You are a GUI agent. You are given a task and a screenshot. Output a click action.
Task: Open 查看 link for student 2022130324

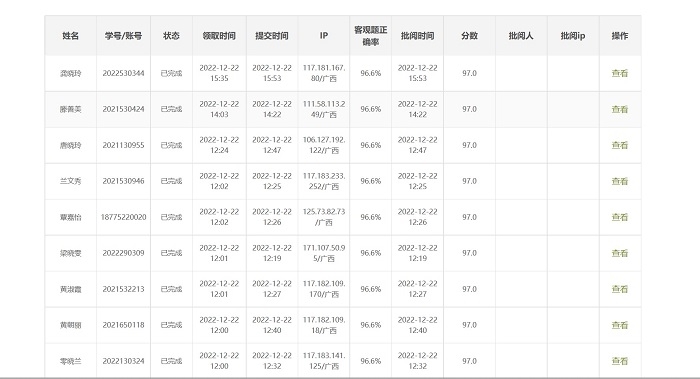point(620,361)
